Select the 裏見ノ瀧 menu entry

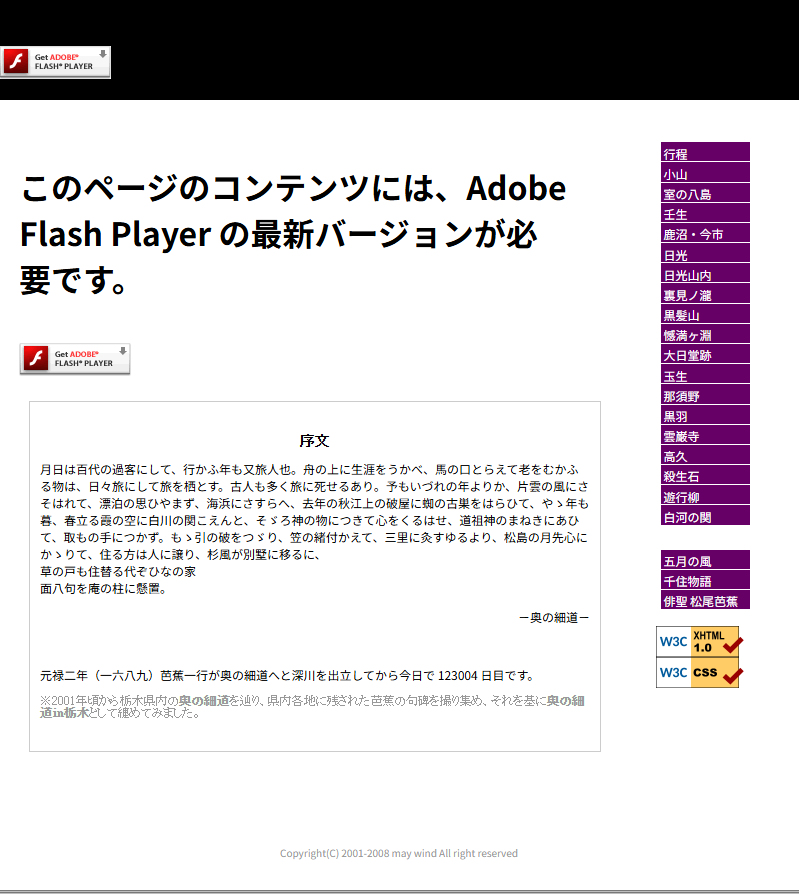coord(704,295)
